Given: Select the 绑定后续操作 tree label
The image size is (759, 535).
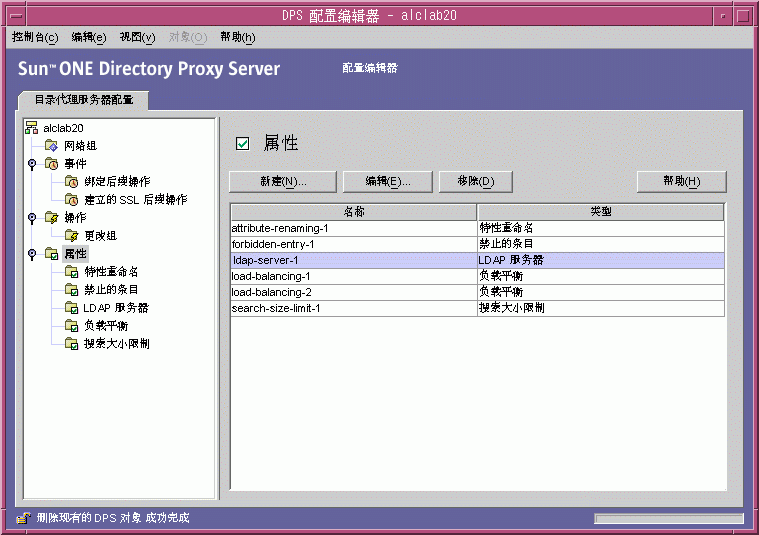Looking at the screenshot, I should pos(117,182).
